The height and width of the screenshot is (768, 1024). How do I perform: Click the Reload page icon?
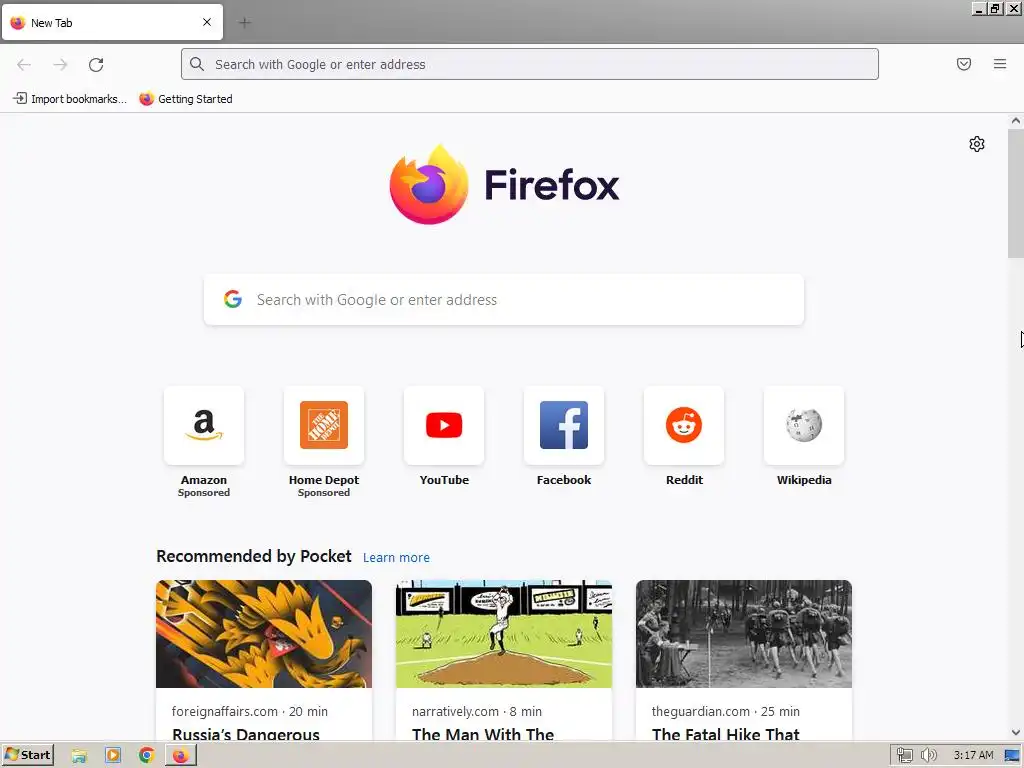(96, 65)
